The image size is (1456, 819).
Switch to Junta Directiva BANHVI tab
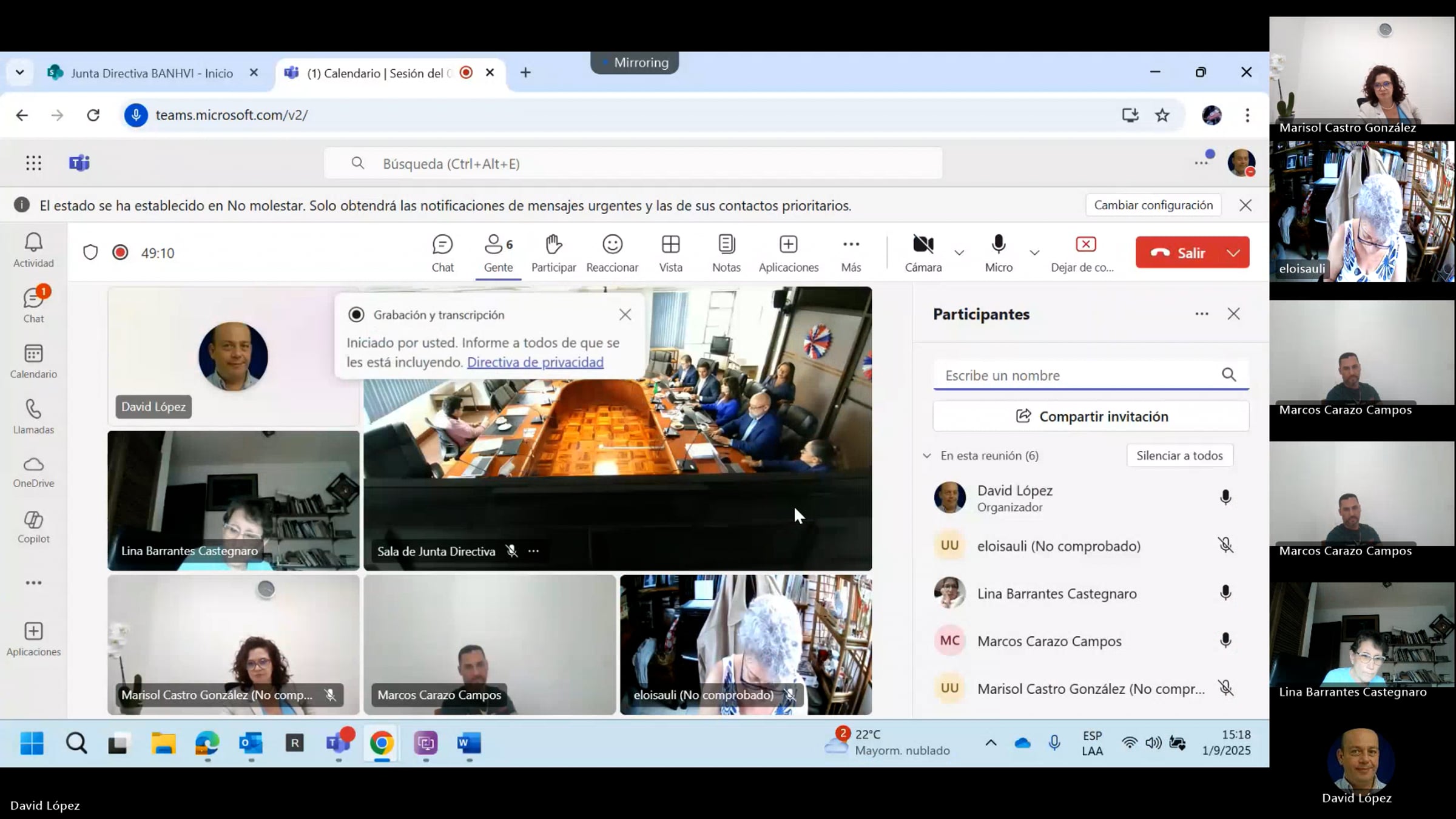(152, 73)
